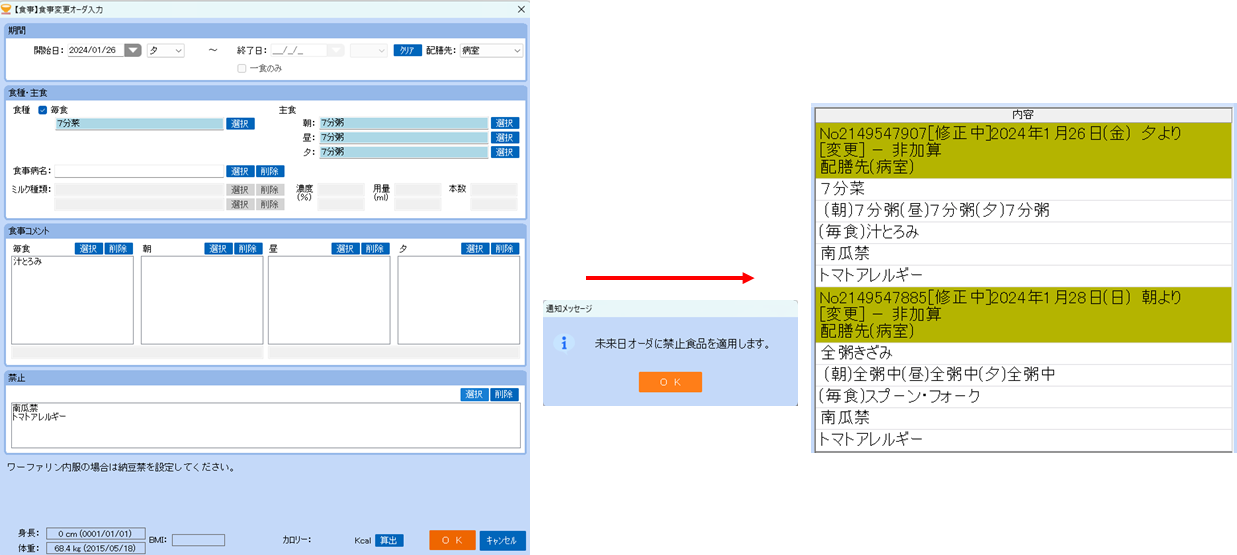Screen dimensions: 1237x555
Task: Click the empty 夕 comment list box
Action: coord(459,300)
